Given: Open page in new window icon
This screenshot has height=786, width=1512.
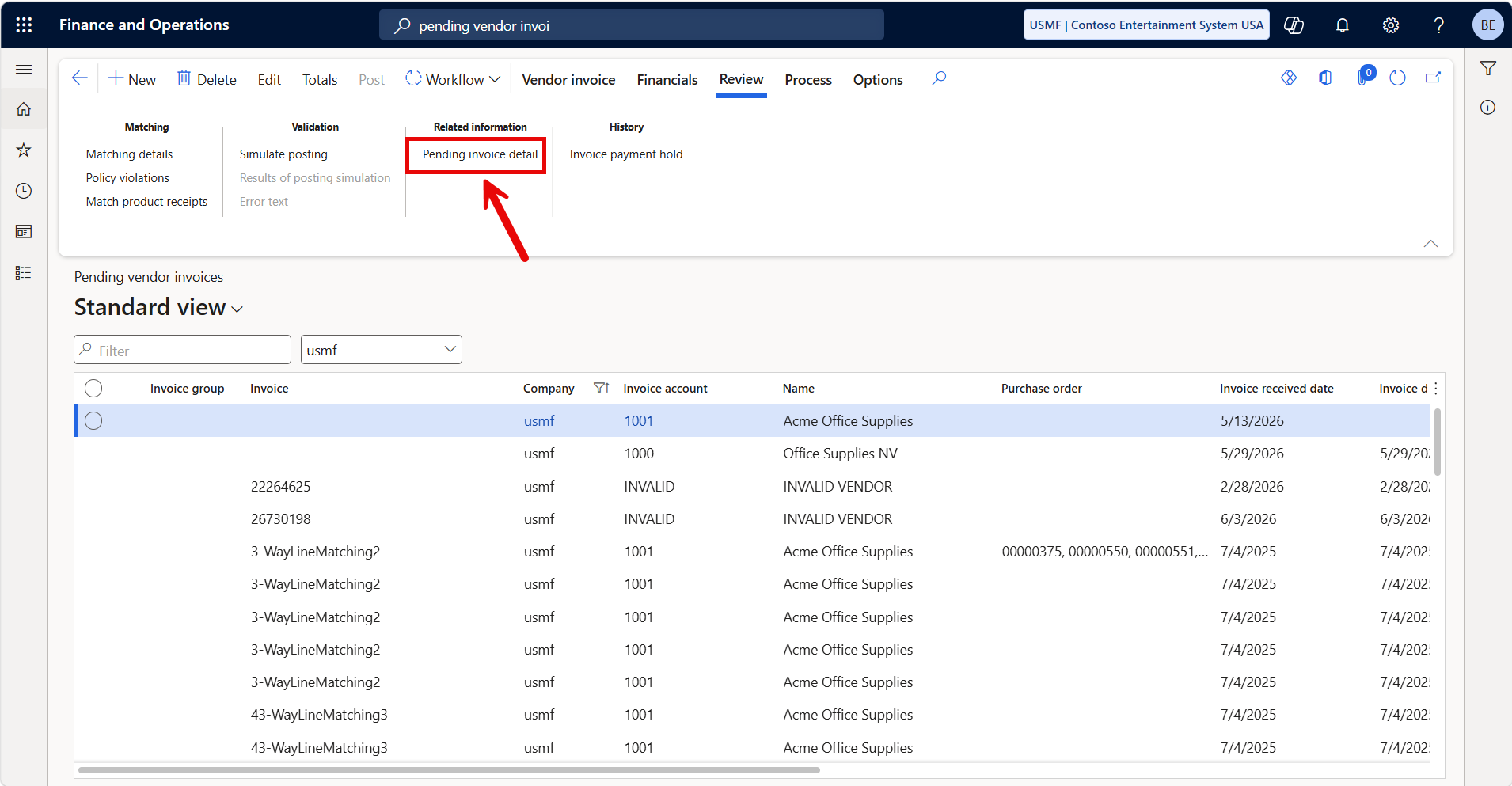Looking at the screenshot, I should (x=1433, y=78).
